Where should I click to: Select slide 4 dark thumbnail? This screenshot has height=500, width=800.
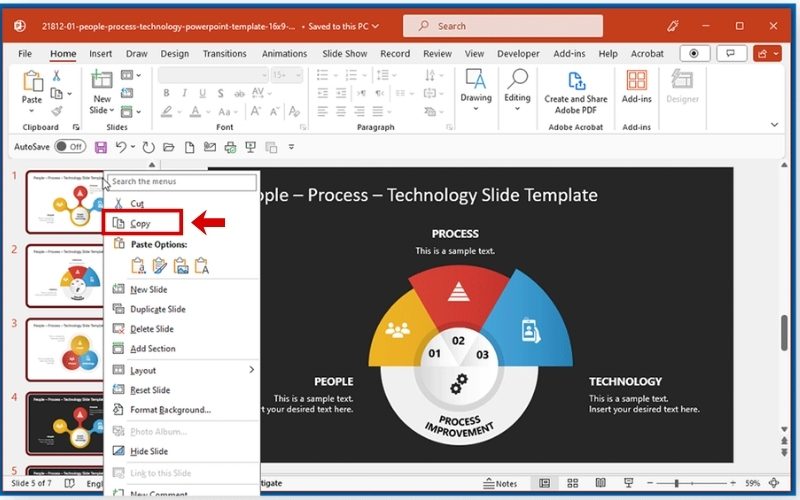(x=65, y=423)
